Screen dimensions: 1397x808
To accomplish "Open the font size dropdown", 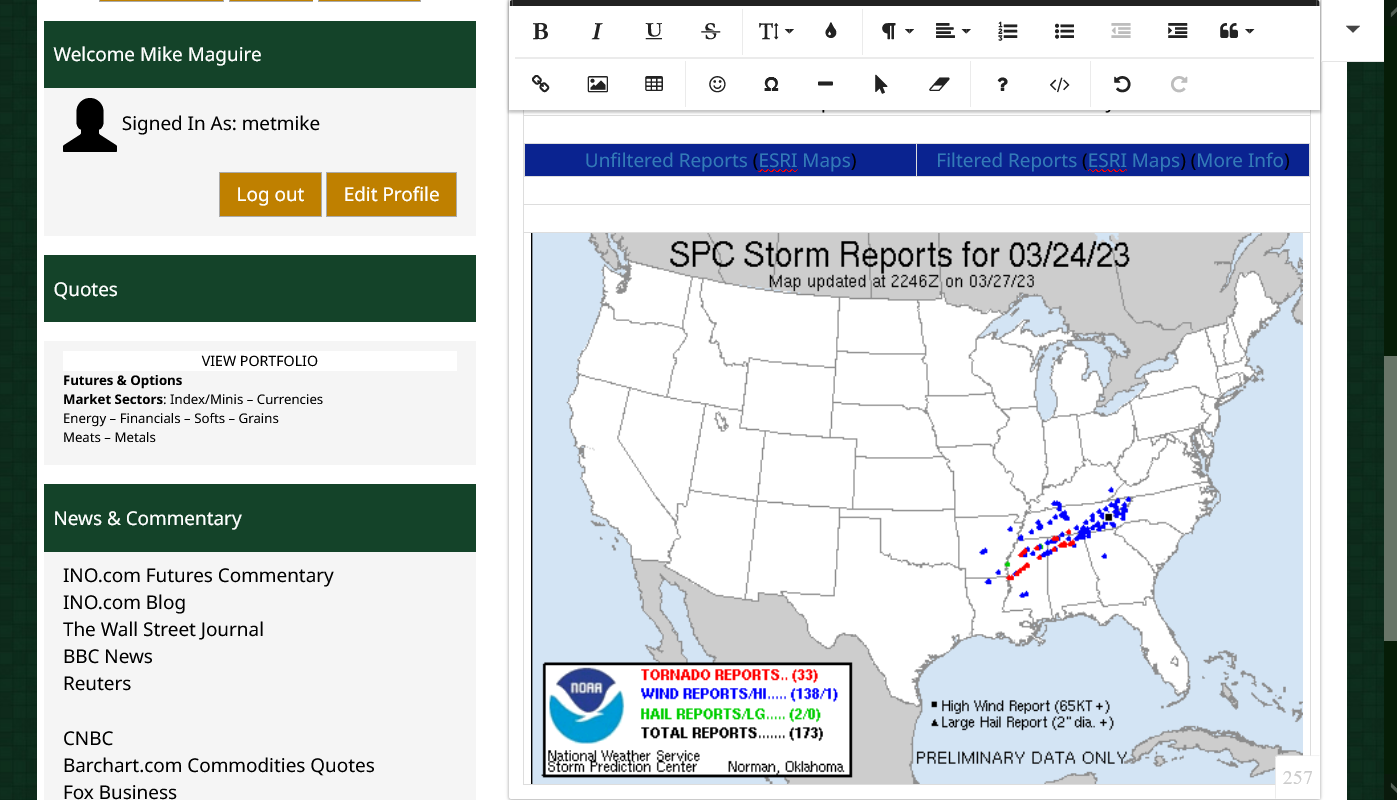I will 775,32.
